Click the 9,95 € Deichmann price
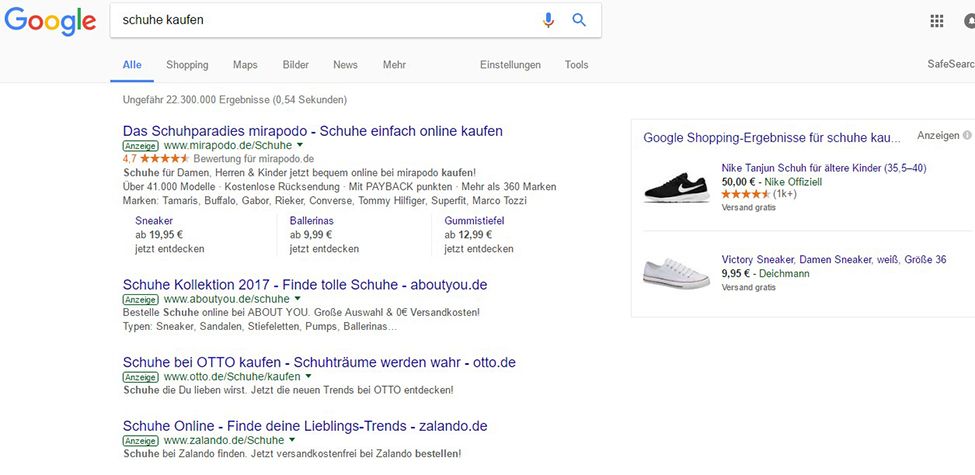This screenshot has height=475, width=975. click(x=734, y=274)
